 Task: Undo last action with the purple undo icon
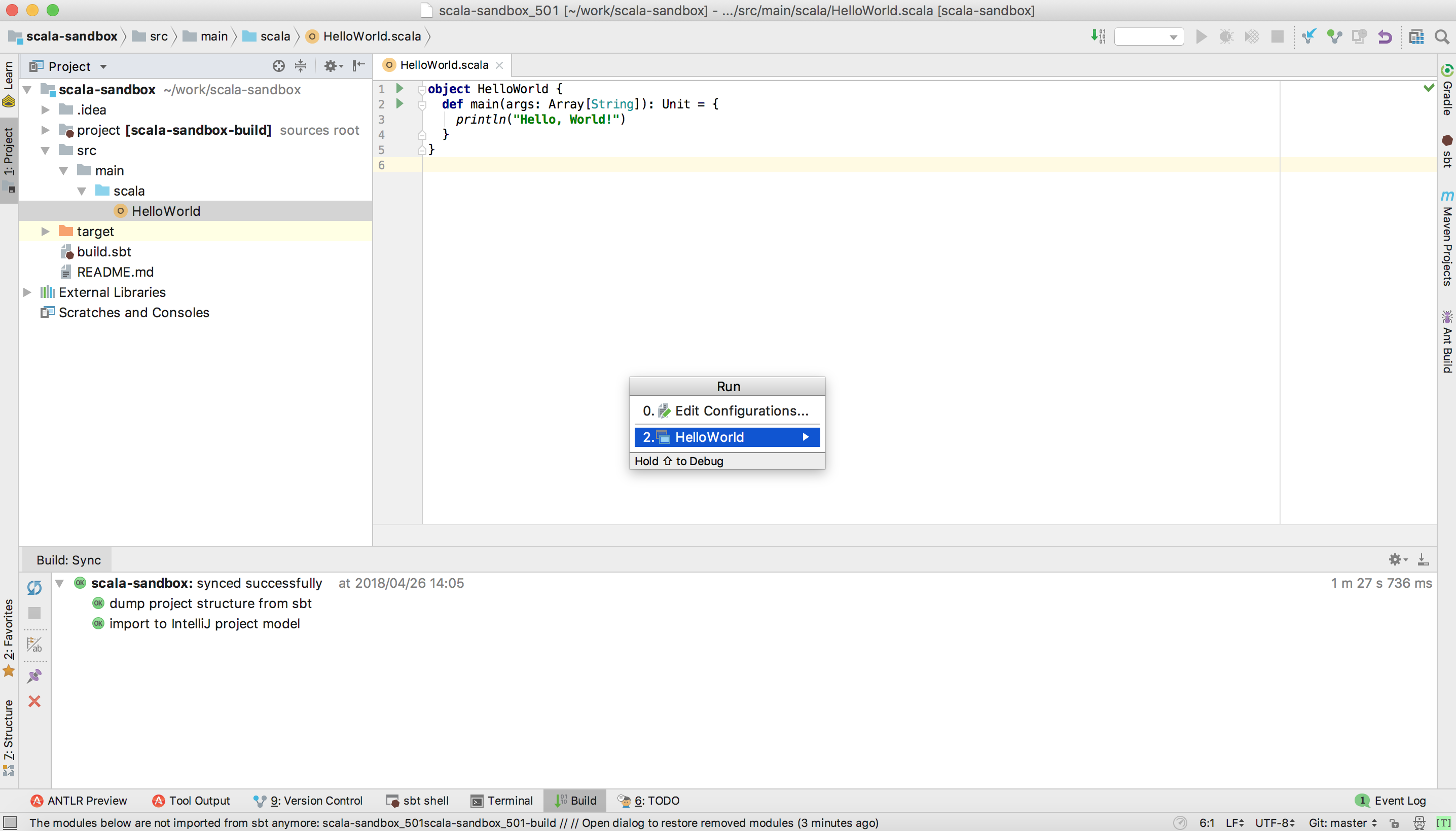tap(1385, 36)
